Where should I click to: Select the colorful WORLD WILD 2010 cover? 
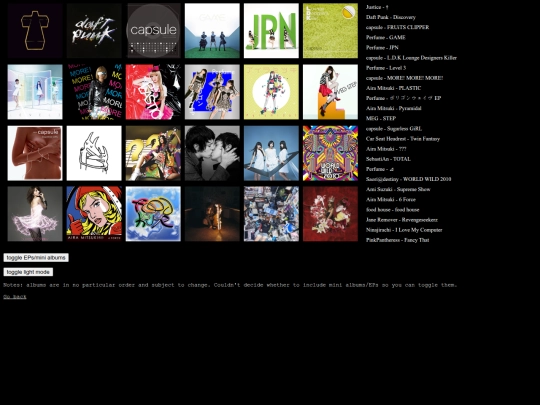[x=330, y=153]
